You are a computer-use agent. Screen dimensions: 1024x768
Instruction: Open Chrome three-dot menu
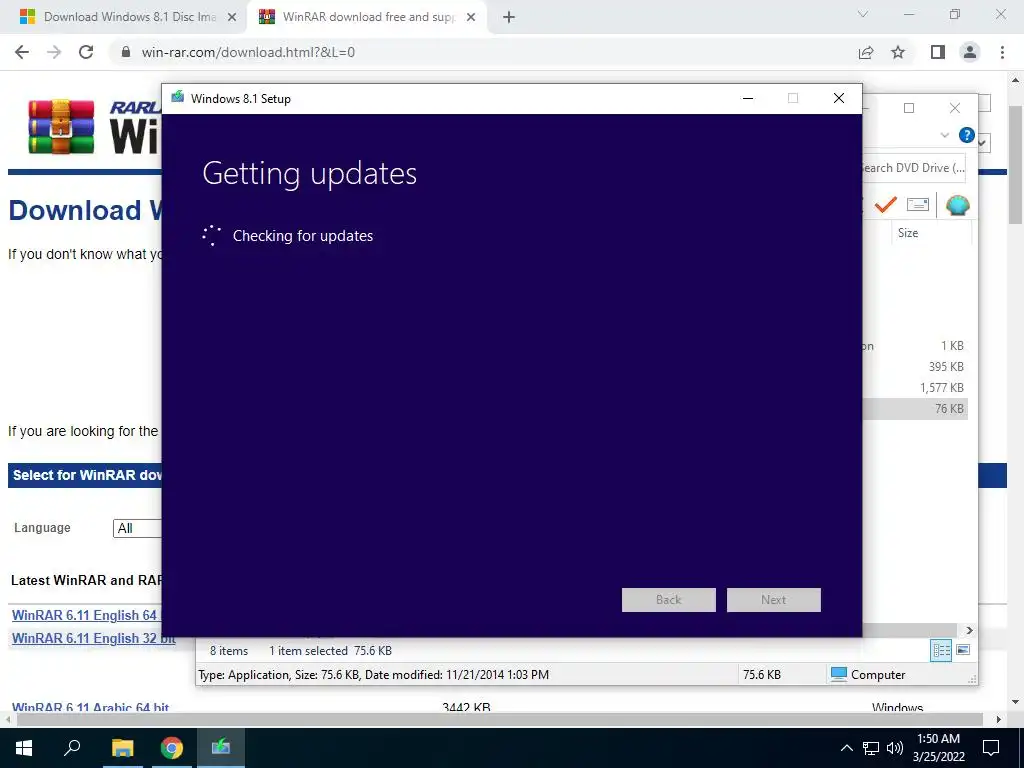point(1002,52)
